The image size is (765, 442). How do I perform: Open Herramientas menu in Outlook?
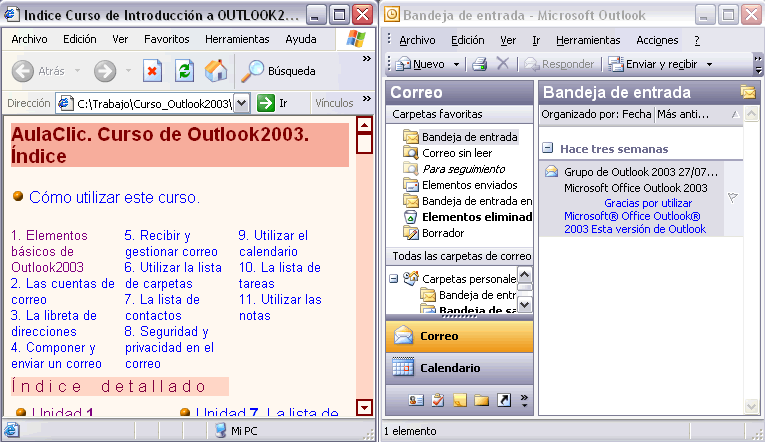pos(588,40)
